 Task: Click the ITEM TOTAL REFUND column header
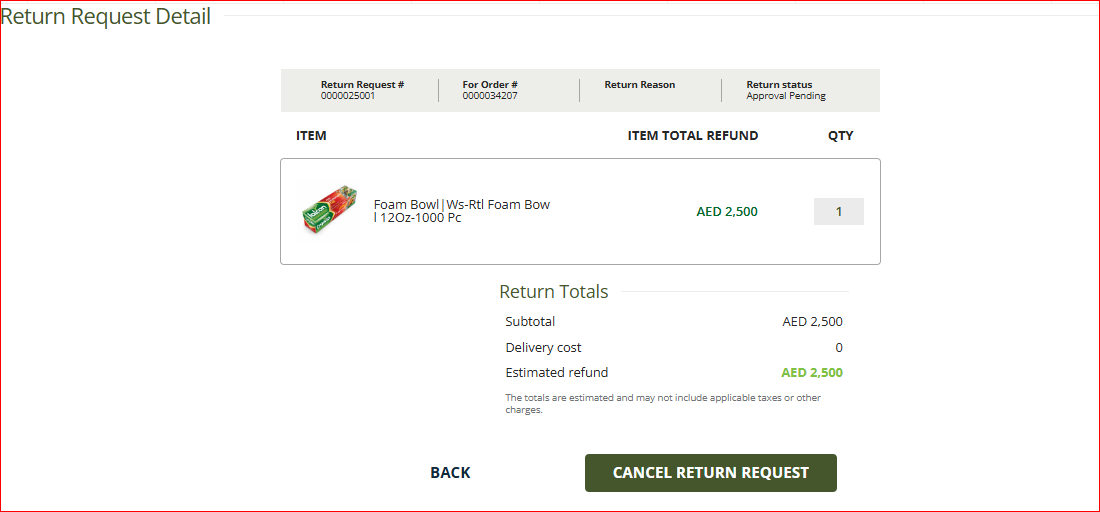692,136
